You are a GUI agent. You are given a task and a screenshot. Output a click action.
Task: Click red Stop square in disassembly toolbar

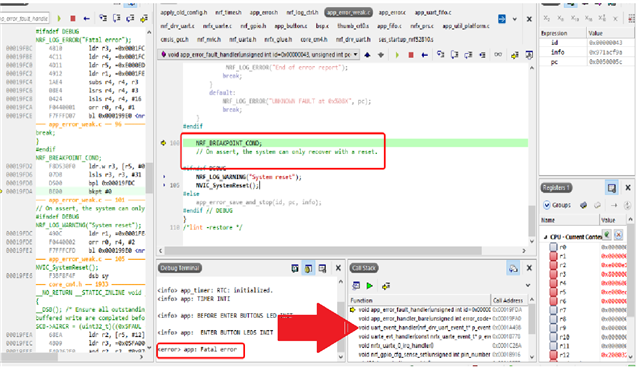pos(73,18)
